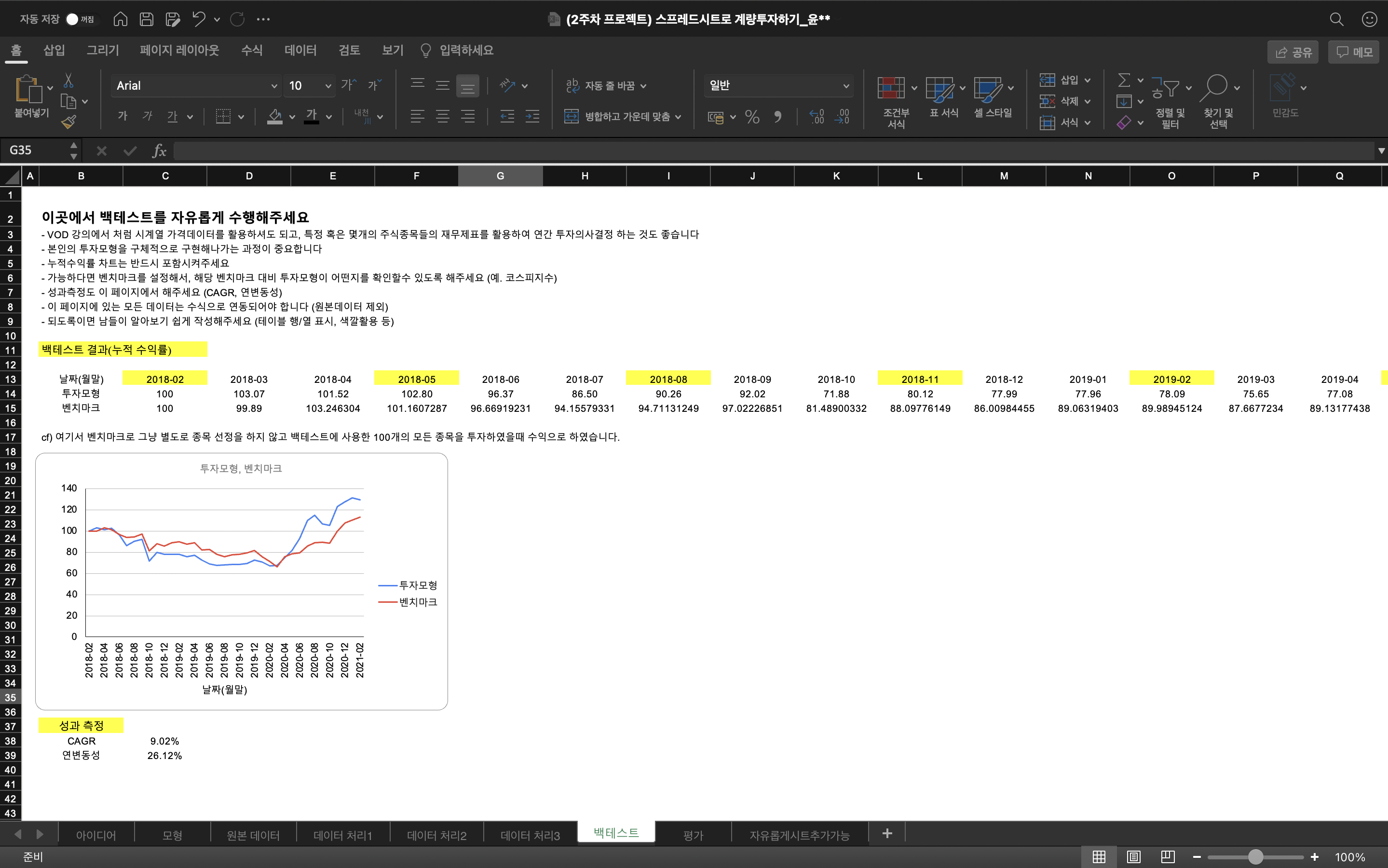The image size is (1388, 868).
Task: Expand the font color dropdown arrow
Action: pos(329,117)
